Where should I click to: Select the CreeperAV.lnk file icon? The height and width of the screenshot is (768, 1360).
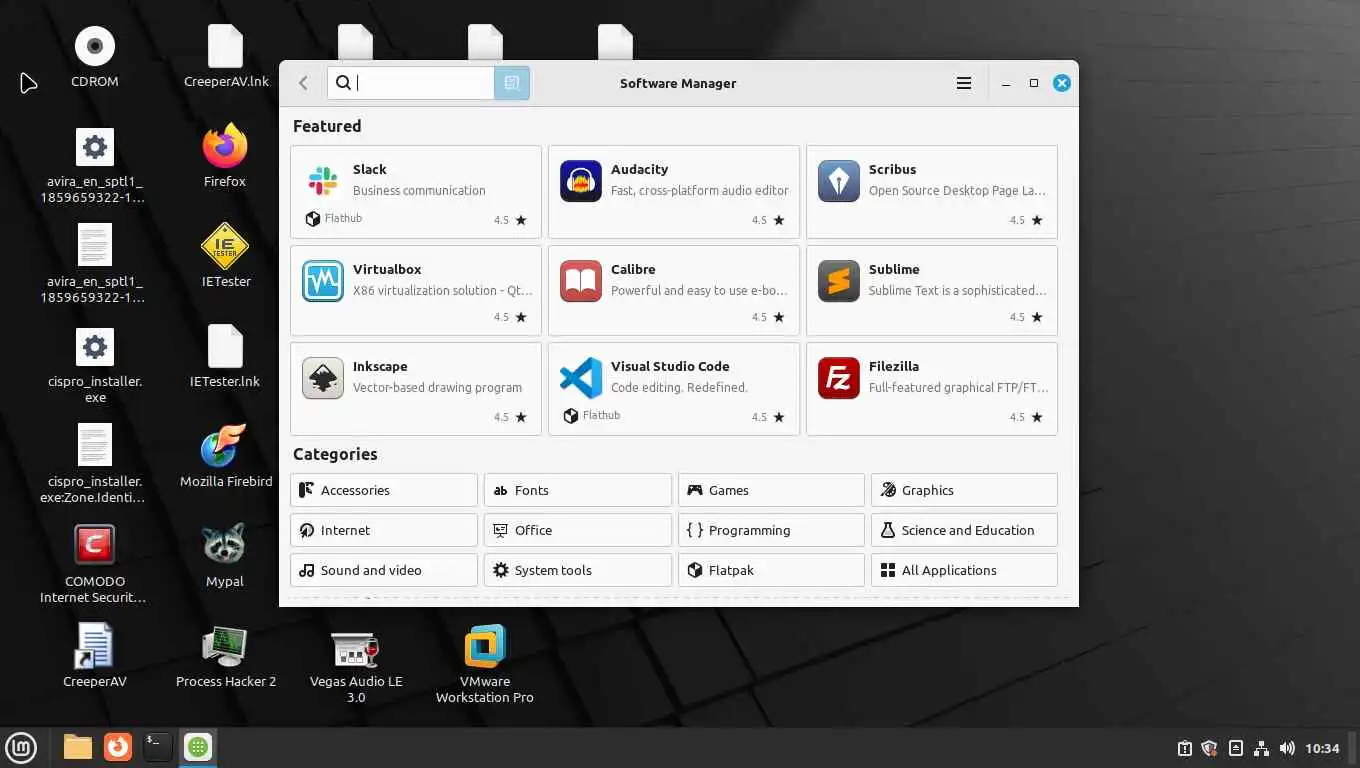(x=225, y=47)
